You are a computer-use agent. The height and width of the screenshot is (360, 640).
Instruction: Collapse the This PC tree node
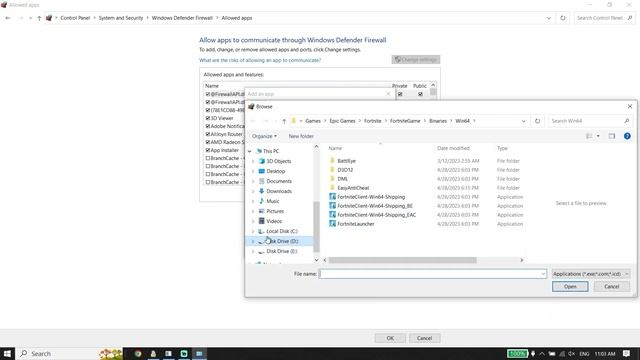click(x=249, y=151)
